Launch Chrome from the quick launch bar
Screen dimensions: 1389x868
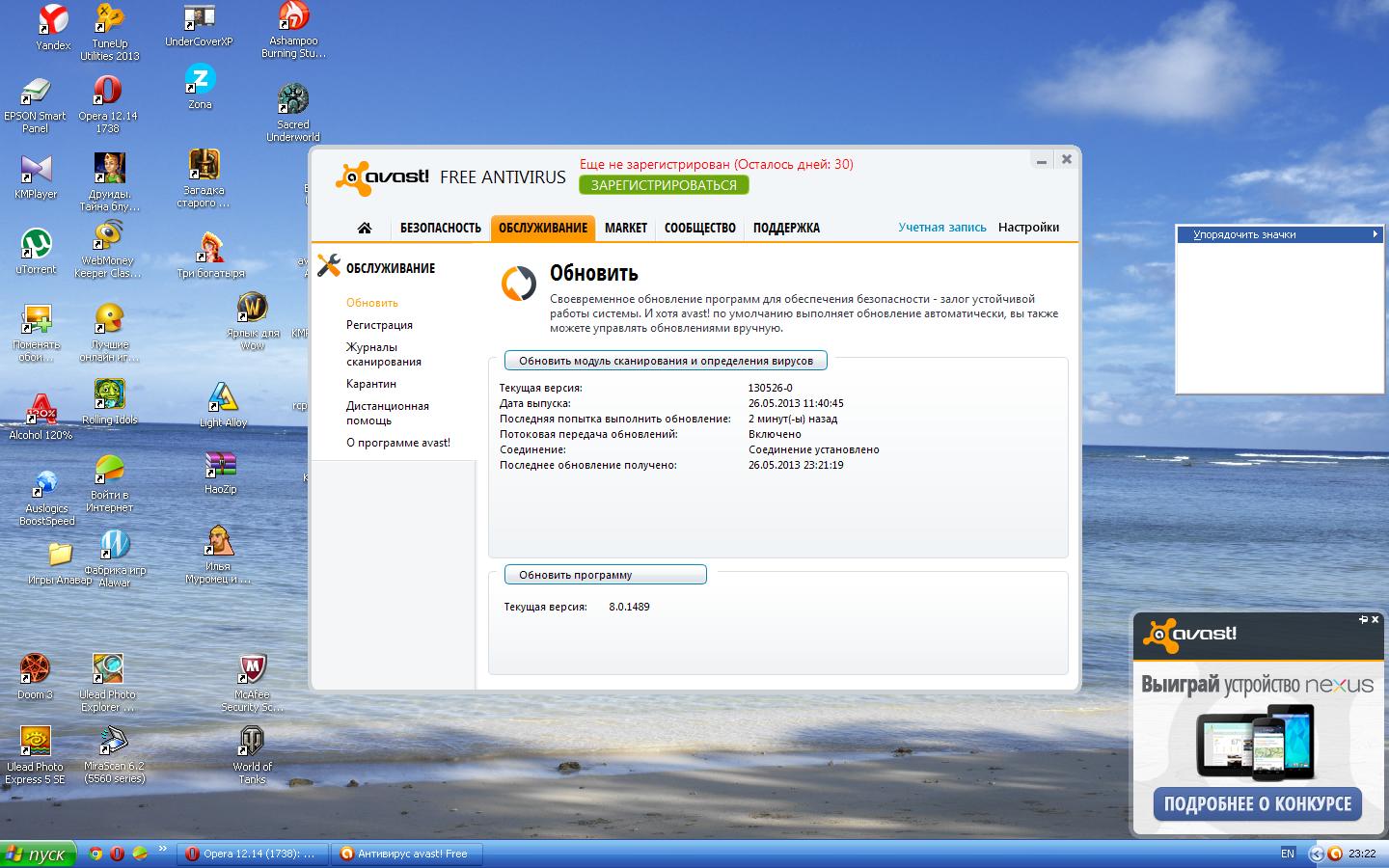(95, 854)
